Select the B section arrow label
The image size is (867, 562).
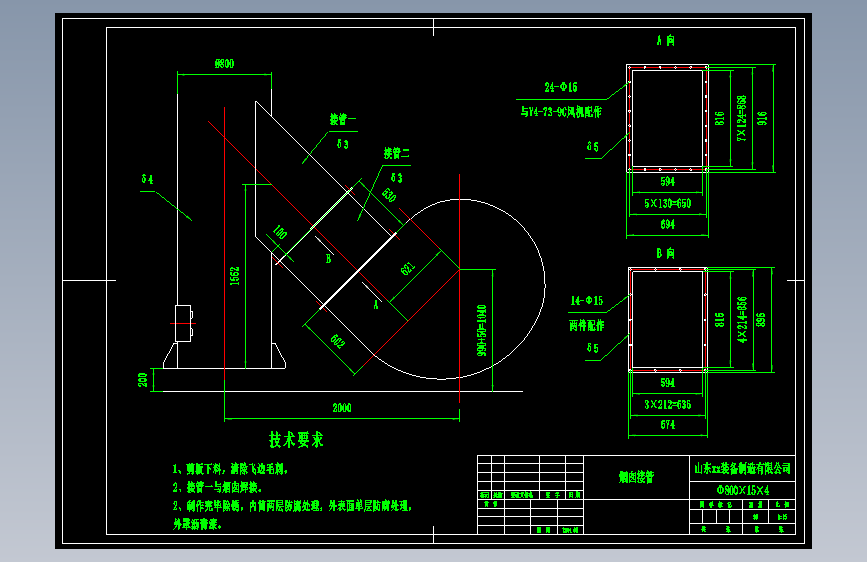[328, 259]
